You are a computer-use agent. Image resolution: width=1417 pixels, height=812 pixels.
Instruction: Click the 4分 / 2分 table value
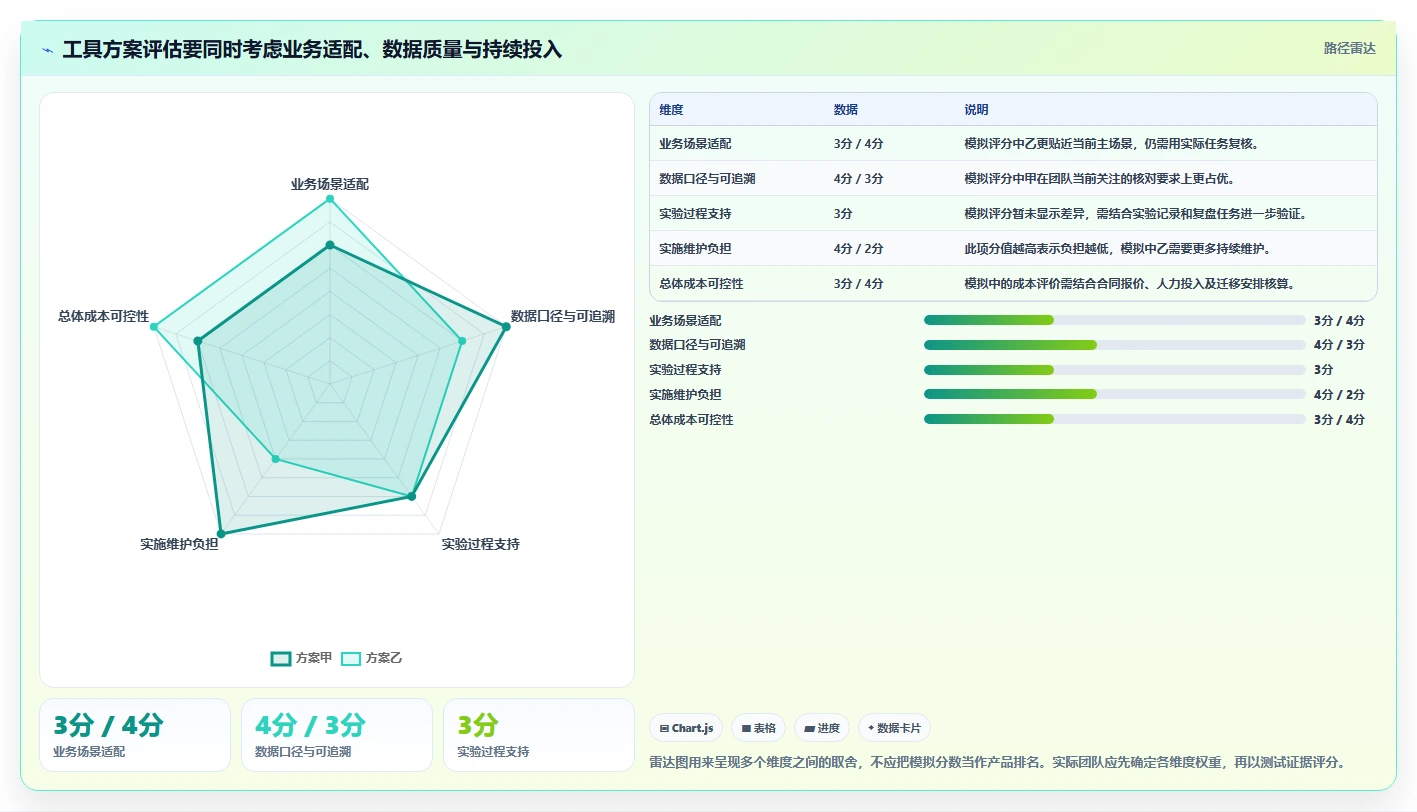coord(858,249)
